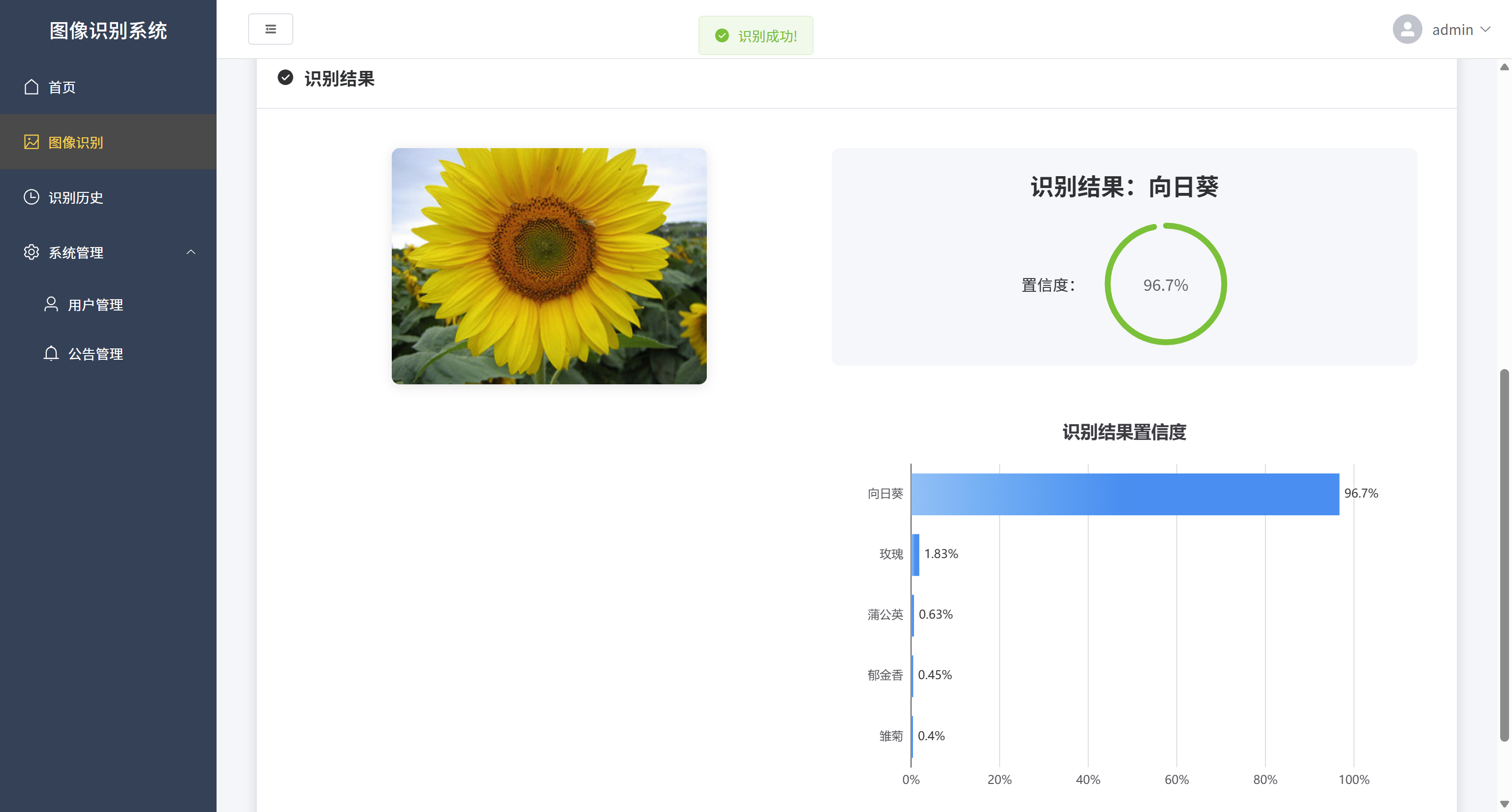1512x812 pixels.
Task: Go to 首页 menu item
Action: [x=62, y=88]
